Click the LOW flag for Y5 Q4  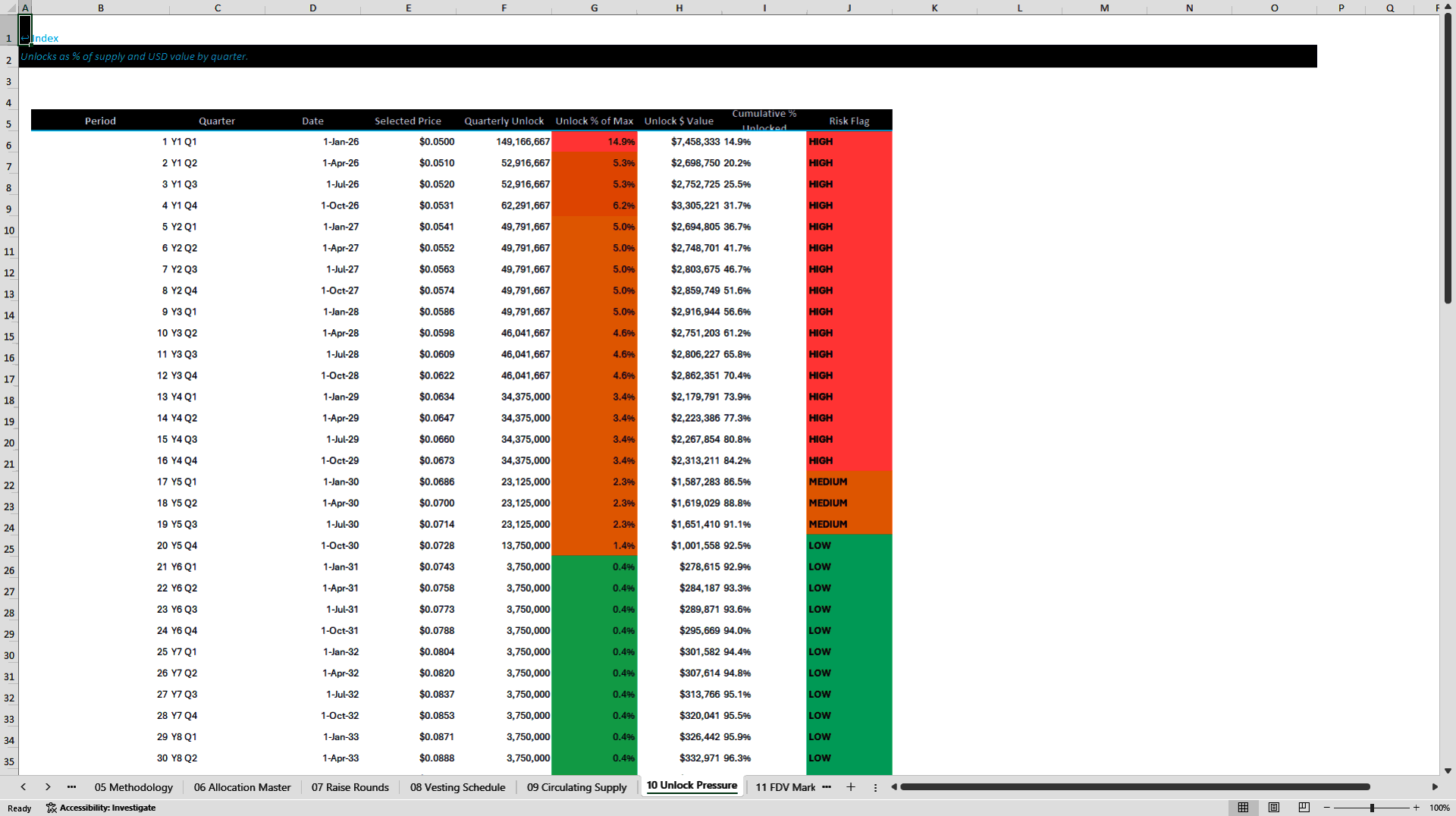point(849,545)
